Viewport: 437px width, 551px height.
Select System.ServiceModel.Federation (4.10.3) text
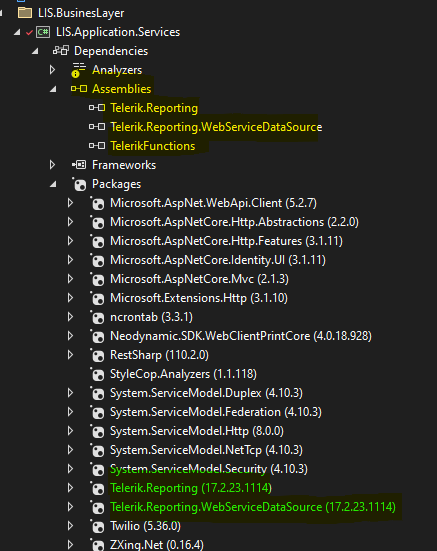(x=216, y=412)
